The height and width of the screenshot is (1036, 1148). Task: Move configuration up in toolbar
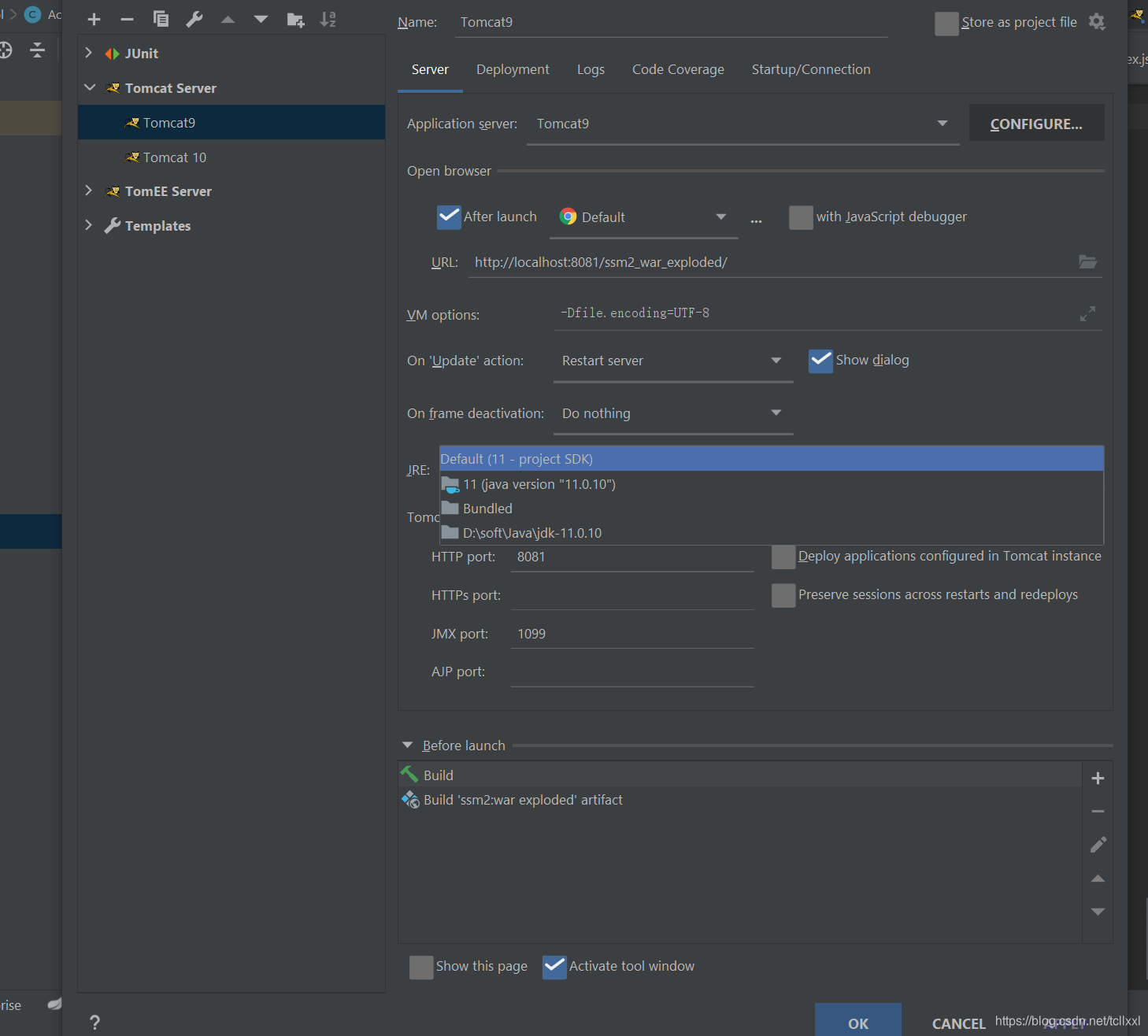pos(228,20)
